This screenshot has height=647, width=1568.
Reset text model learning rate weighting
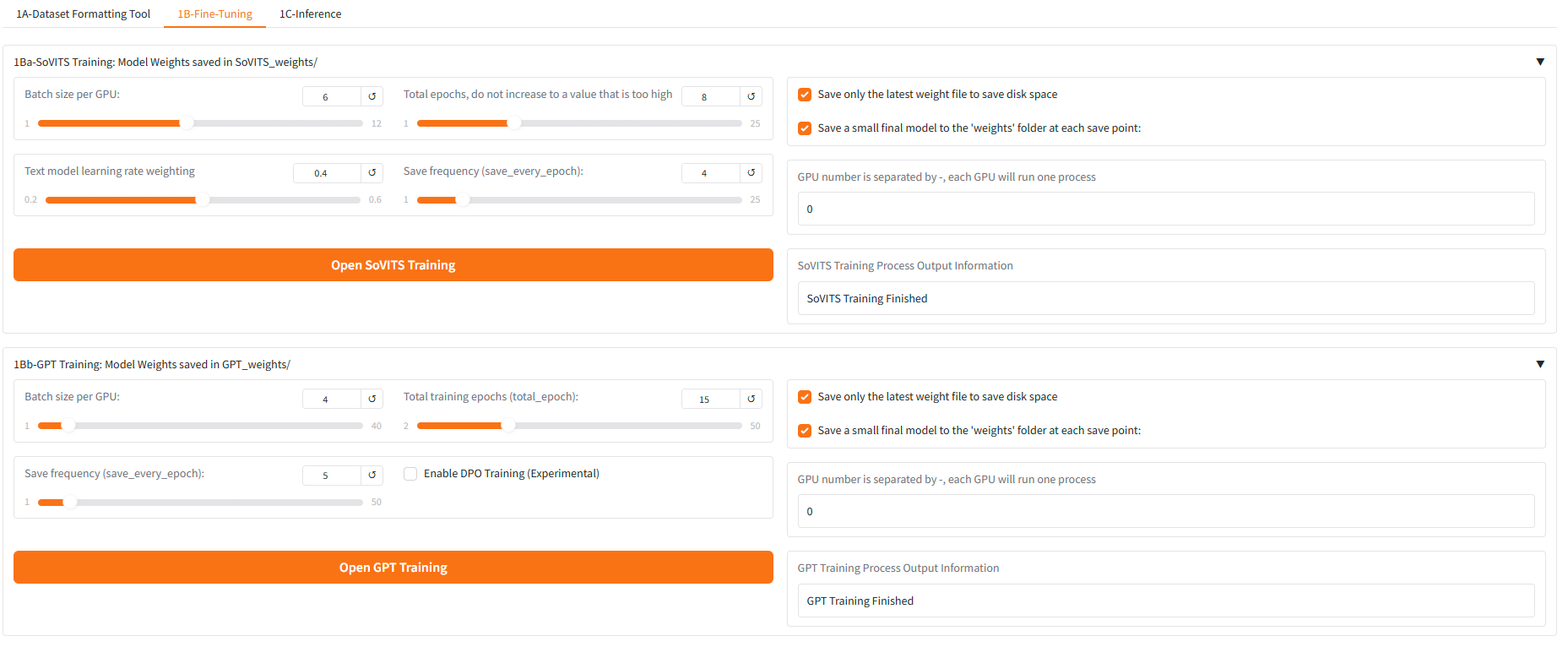(x=372, y=173)
